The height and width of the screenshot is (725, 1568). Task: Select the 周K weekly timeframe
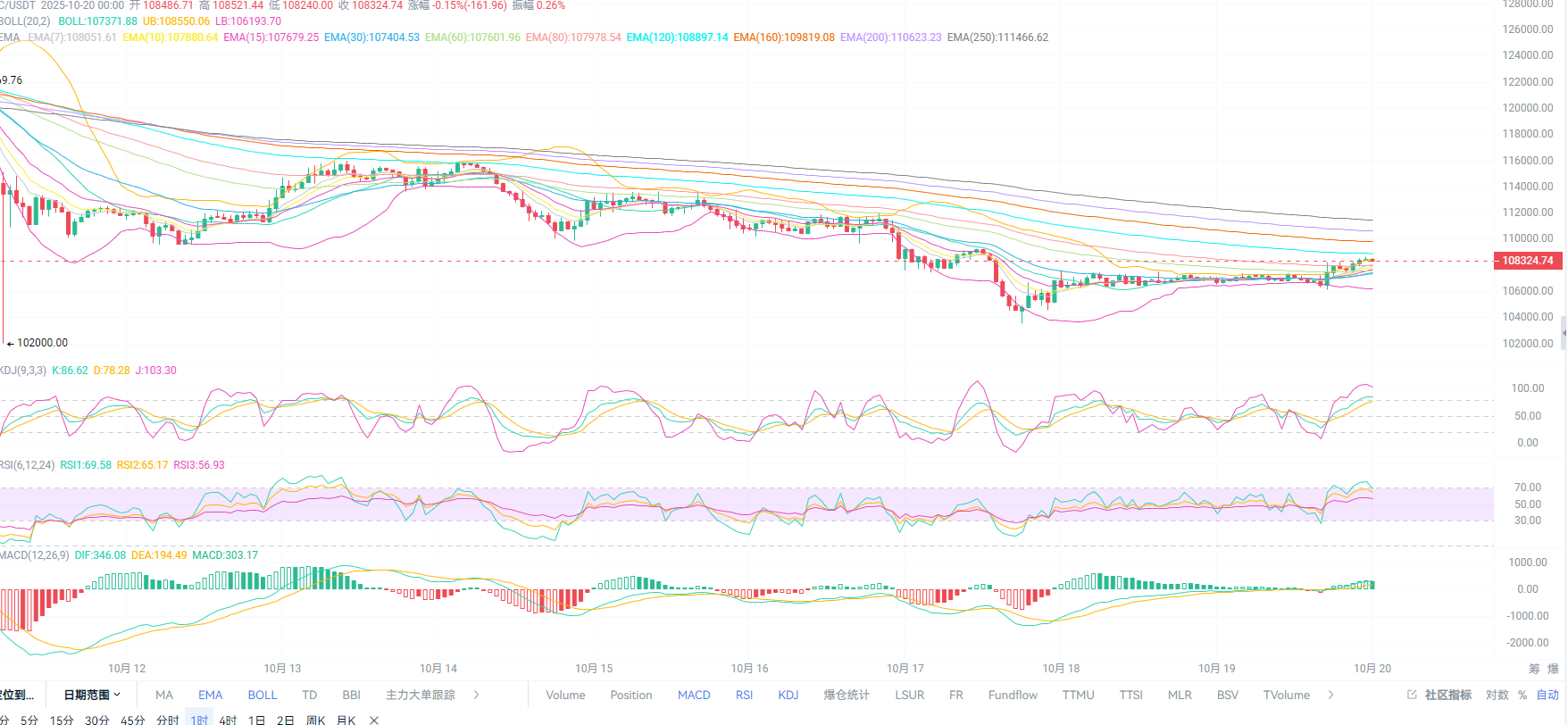pyautogui.click(x=316, y=720)
